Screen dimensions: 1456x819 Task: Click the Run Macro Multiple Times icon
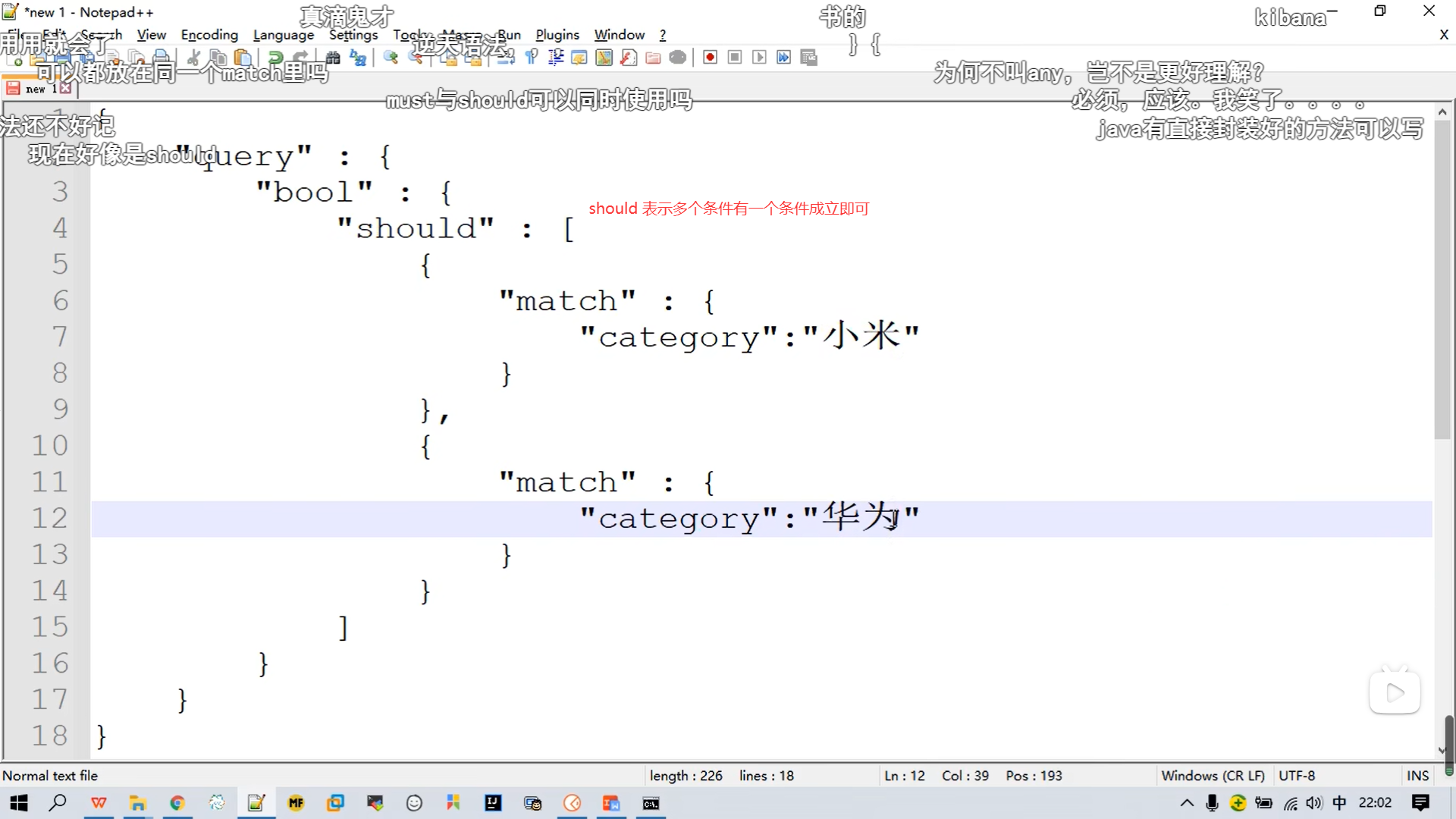tap(783, 58)
